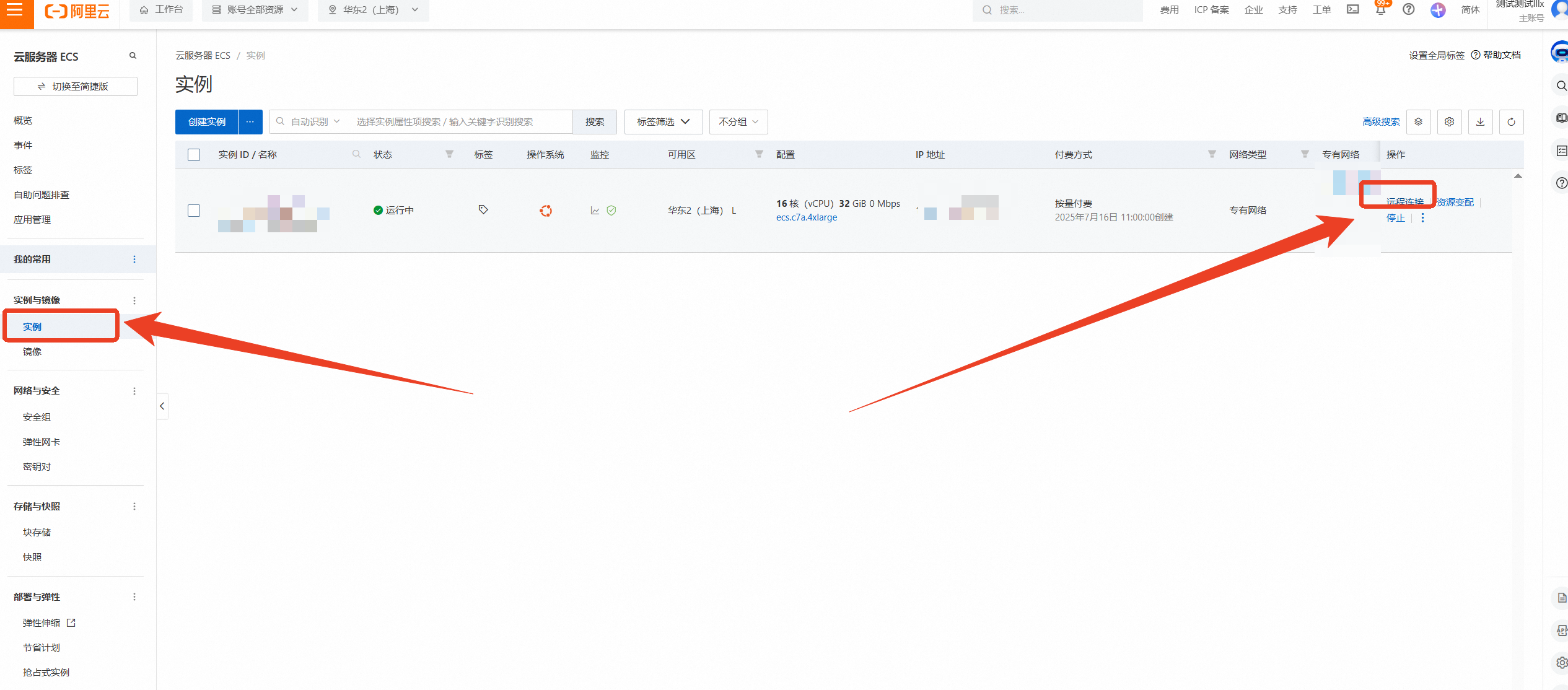Open the column settings gear icon
The height and width of the screenshot is (690, 1568).
1449,122
